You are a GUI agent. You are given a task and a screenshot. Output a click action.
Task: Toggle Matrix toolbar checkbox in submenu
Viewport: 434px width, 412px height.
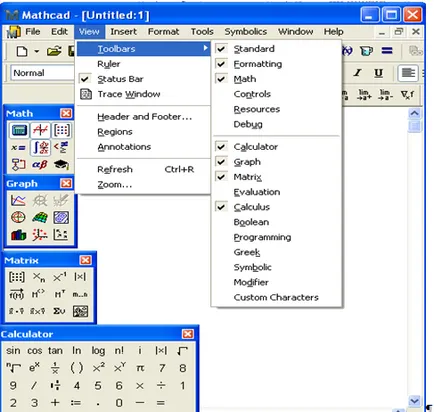tap(221, 177)
